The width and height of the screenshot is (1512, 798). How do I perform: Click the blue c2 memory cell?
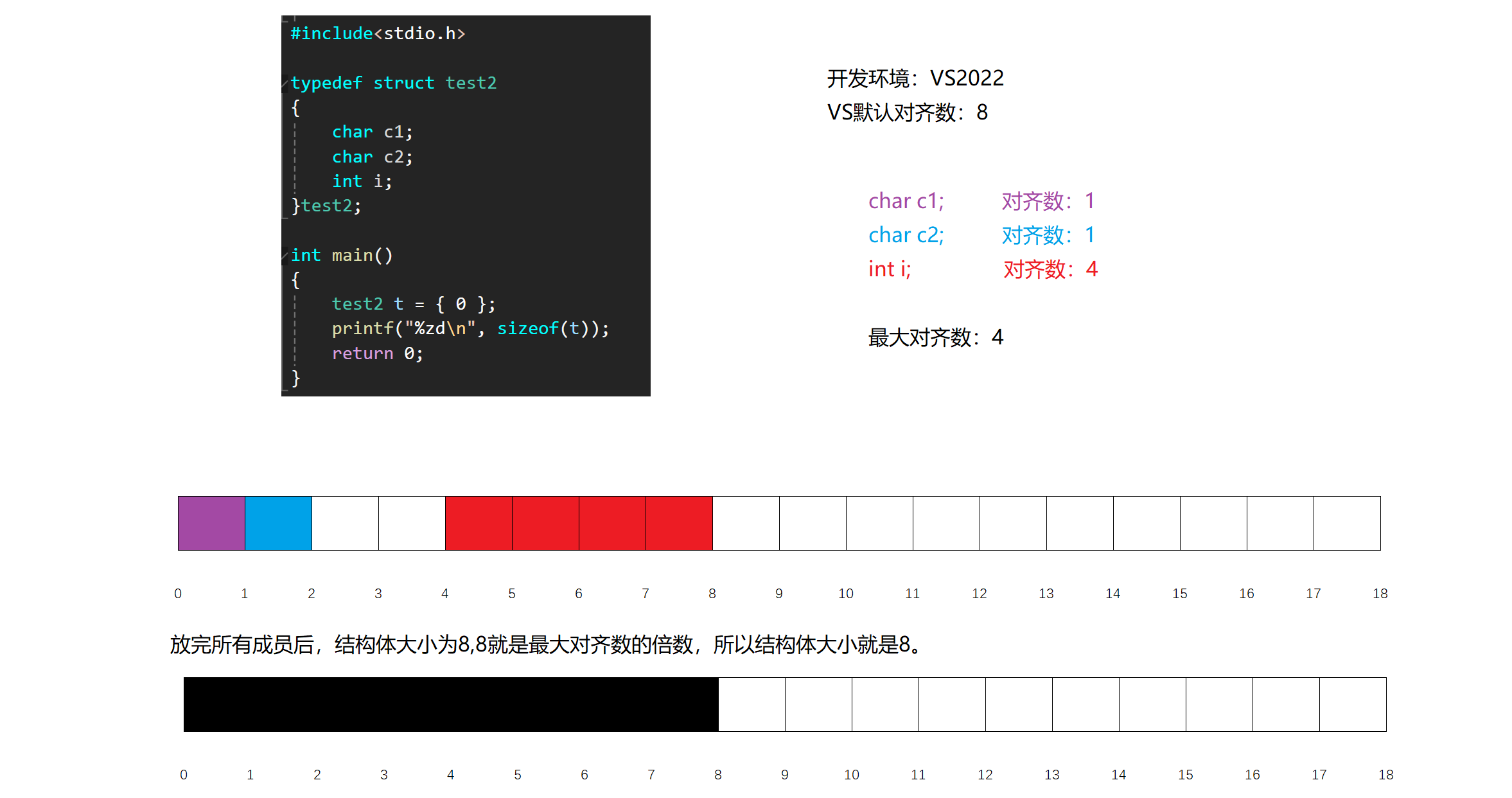pyautogui.click(x=278, y=523)
